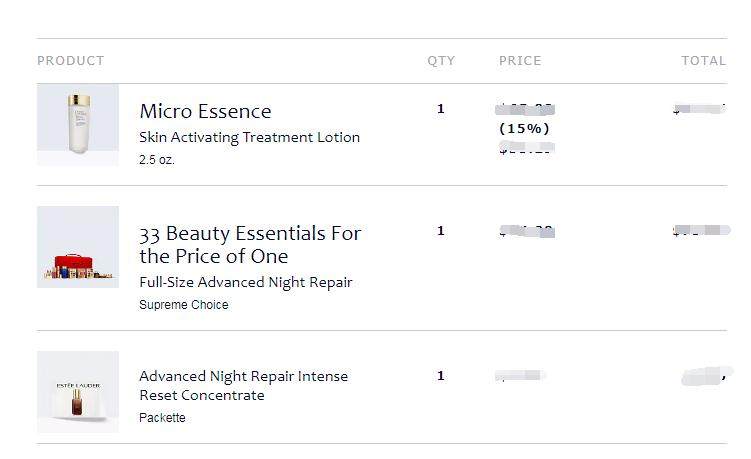The image size is (751, 459).
Task: Open the Micro Essence product thumbnail
Action: pos(78,125)
